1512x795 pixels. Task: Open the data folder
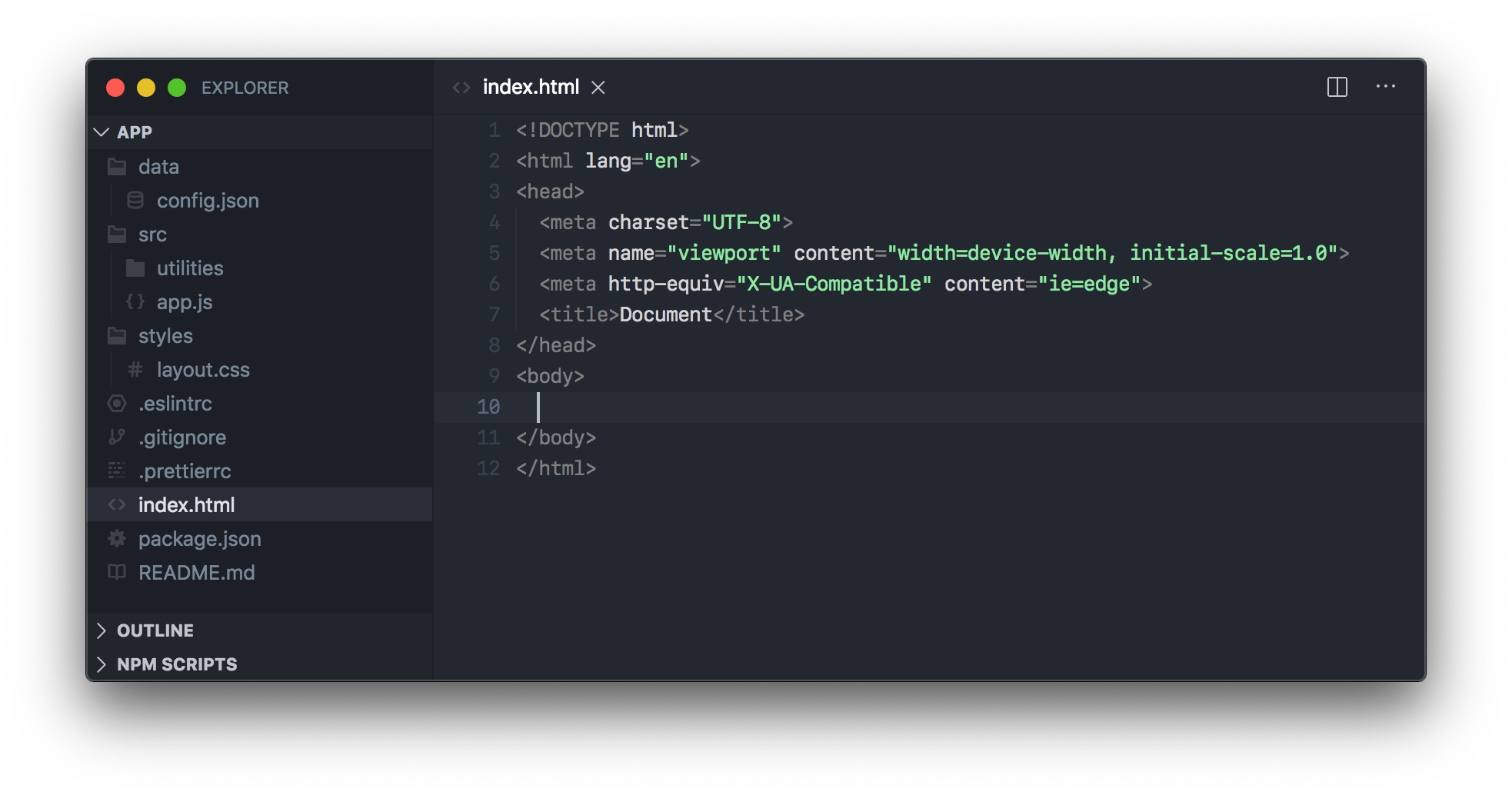tap(158, 166)
